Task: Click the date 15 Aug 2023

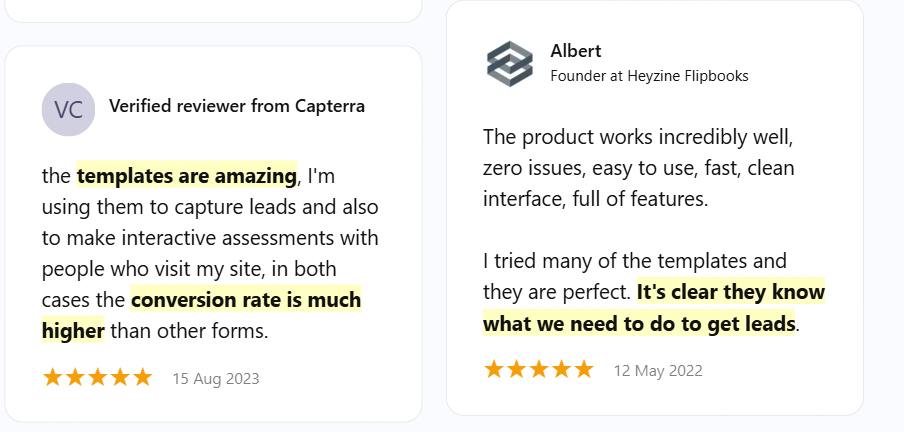Action: (x=216, y=379)
